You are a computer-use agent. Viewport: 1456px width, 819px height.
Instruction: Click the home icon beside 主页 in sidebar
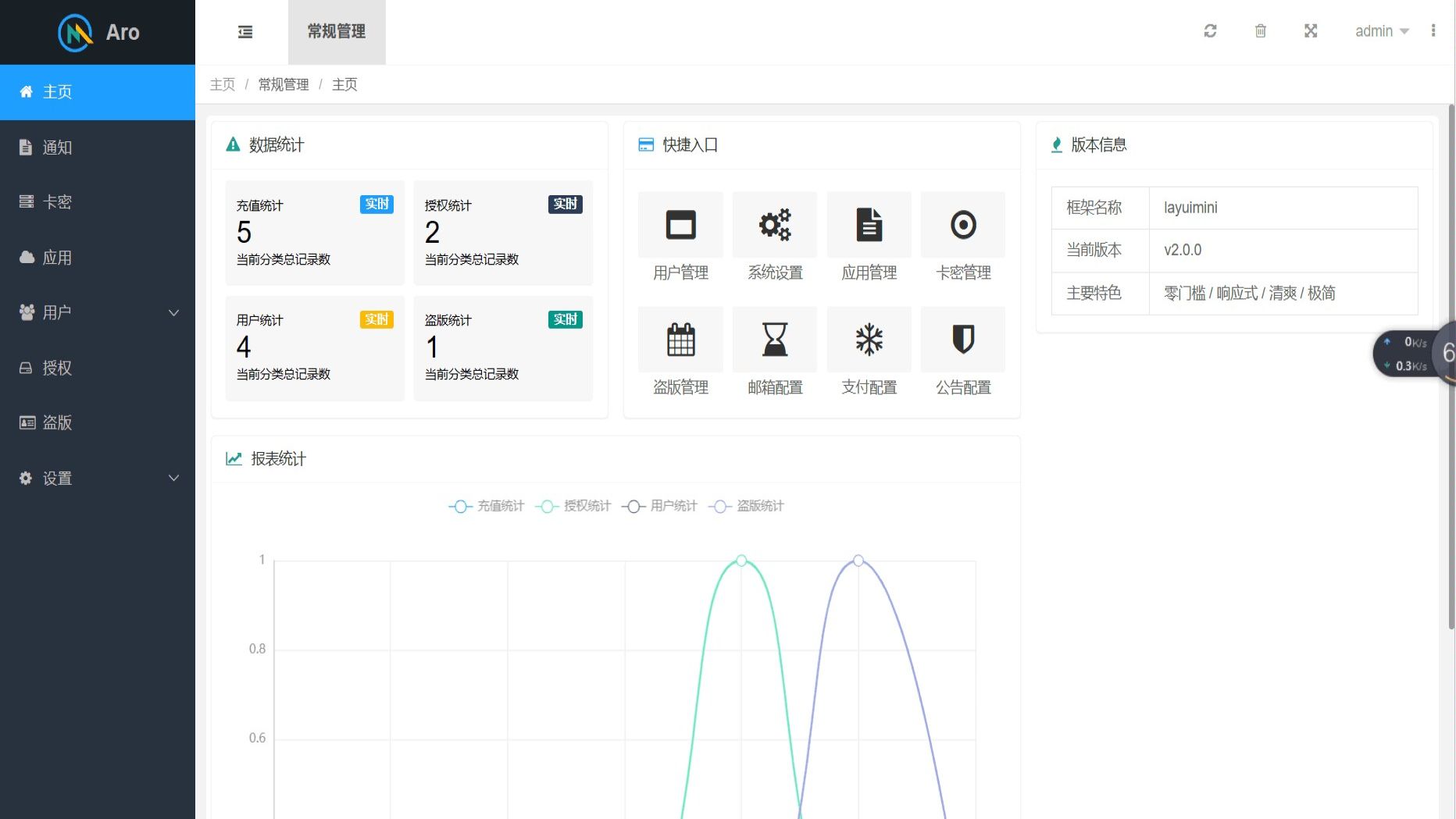26,91
